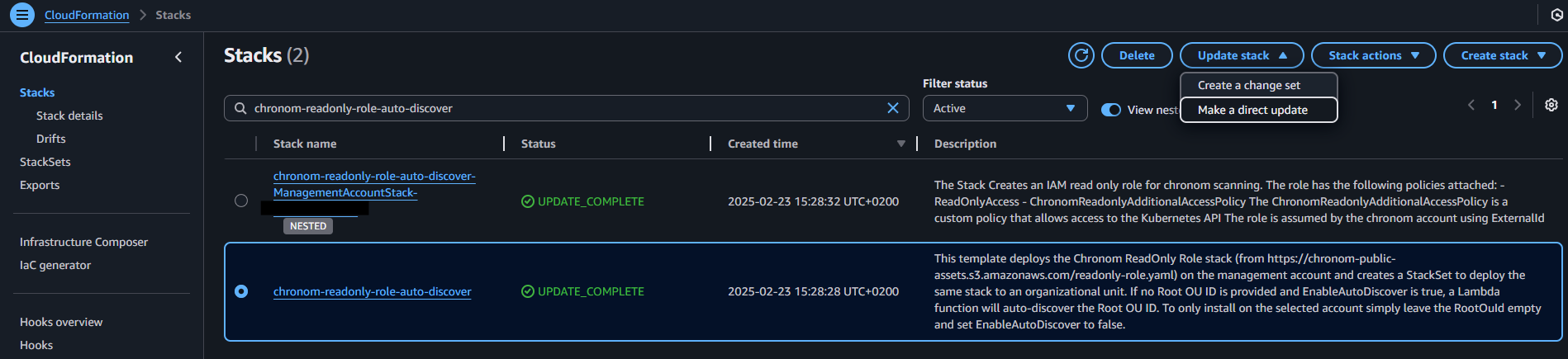Open the Filter status Active dropdown
1568x359 pixels.
click(x=1004, y=108)
